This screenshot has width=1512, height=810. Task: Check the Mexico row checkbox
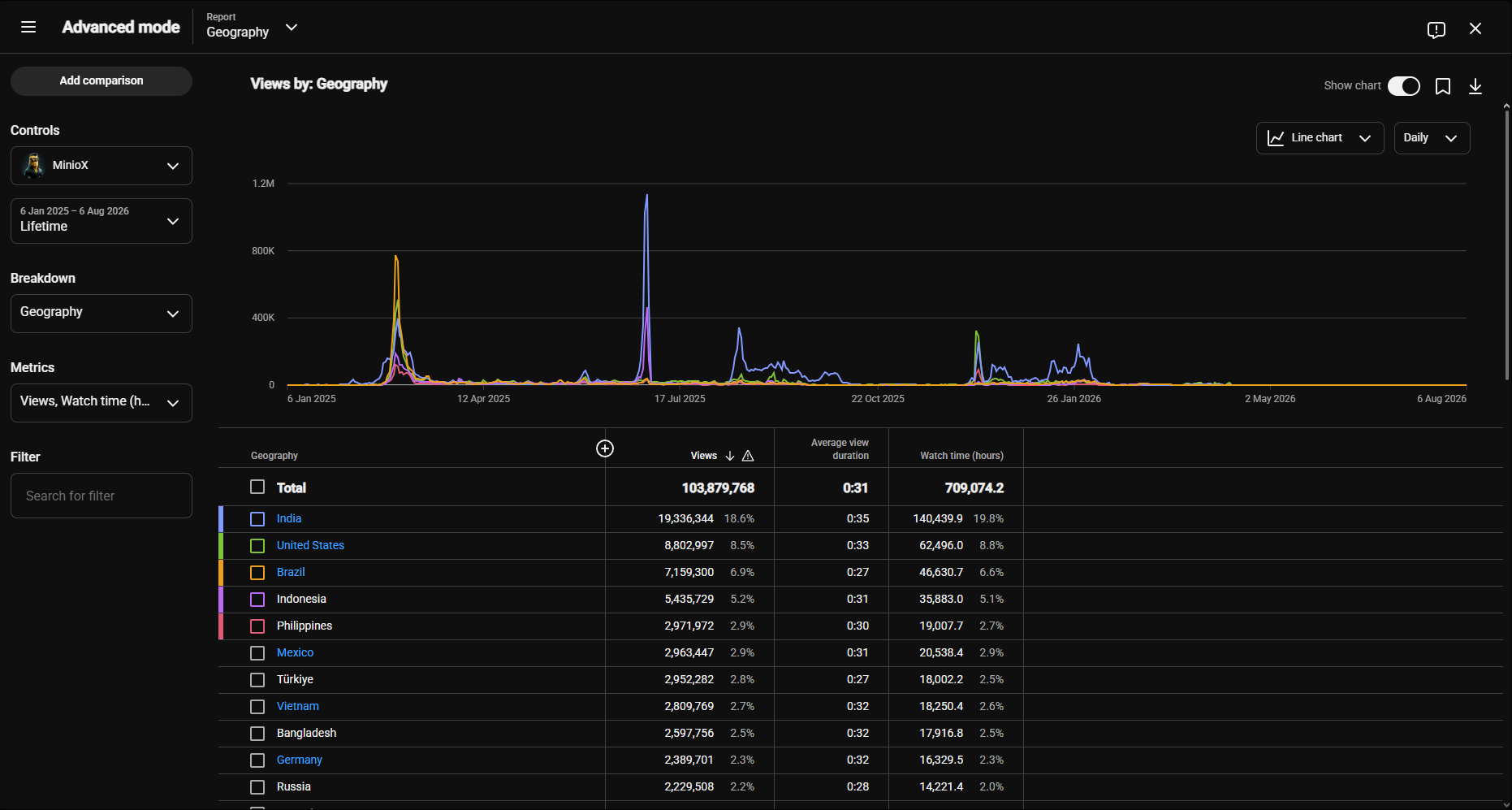click(x=257, y=653)
